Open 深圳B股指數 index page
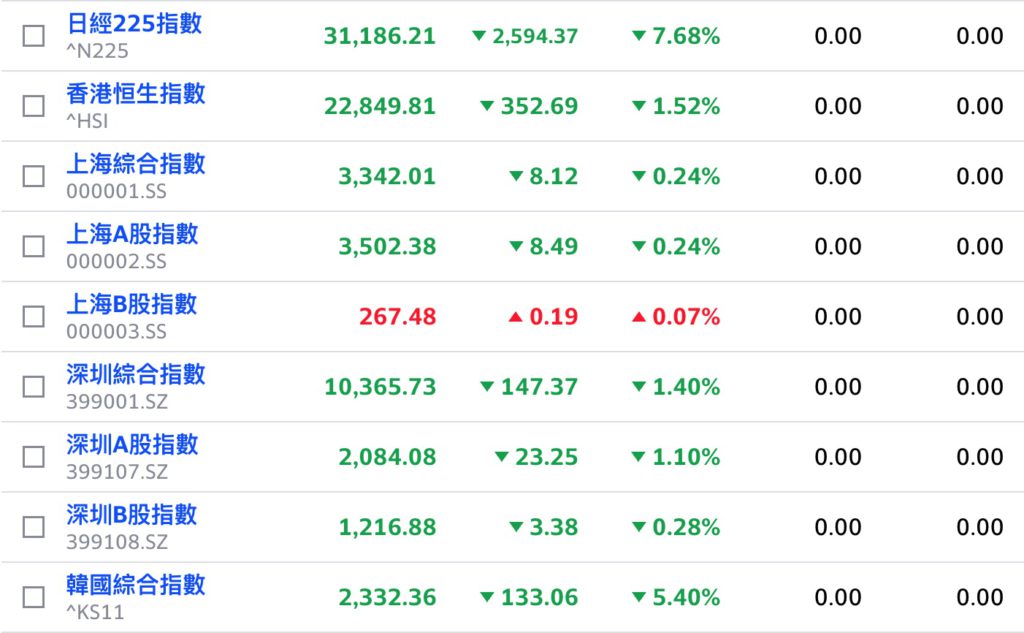The height and width of the screenshot is (633, 1024). pos(131,515)
